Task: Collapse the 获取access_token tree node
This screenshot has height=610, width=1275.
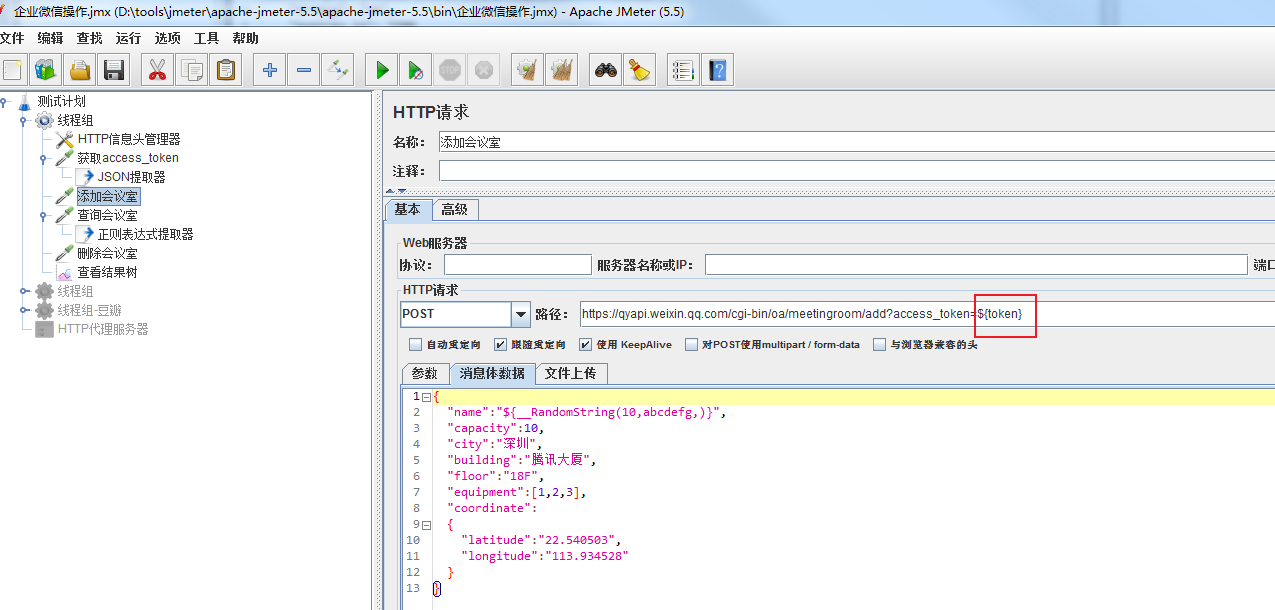Action: tap(43, 158)
